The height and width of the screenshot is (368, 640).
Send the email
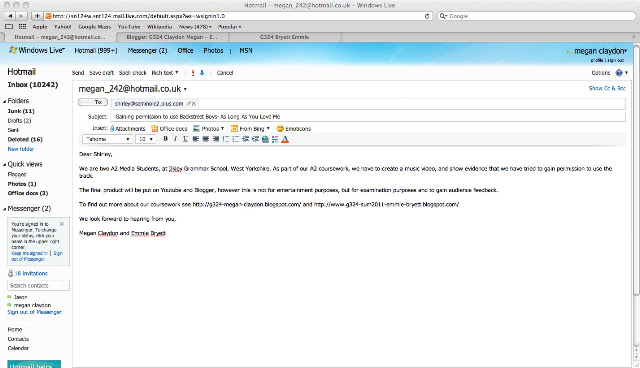click(78, 73)
